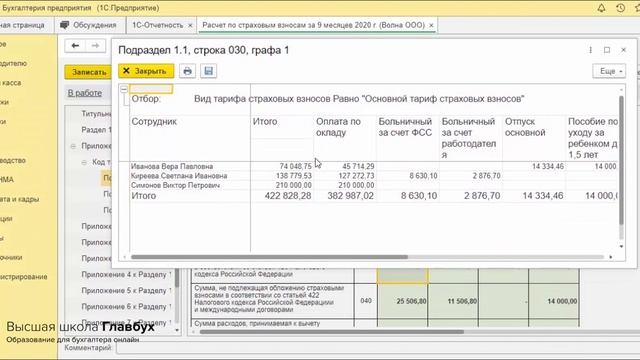Select Приложение 4 к Разделу 1
This screenshot has height=360, width=640.
126,274
